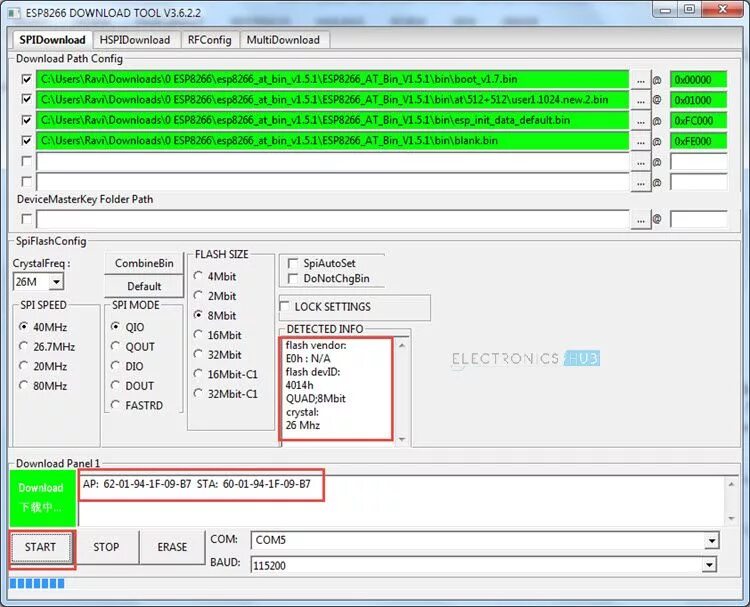750x607 pixels.
Task: Click up arrow of Detected Info scrollbar
Action: (402, 345)
